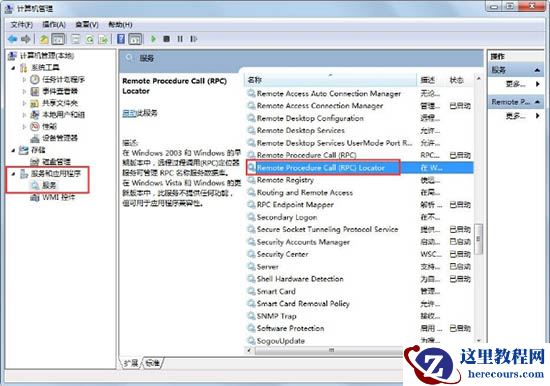
Task: Expand the Shared Folders tree node
Action: pos(24,103)
